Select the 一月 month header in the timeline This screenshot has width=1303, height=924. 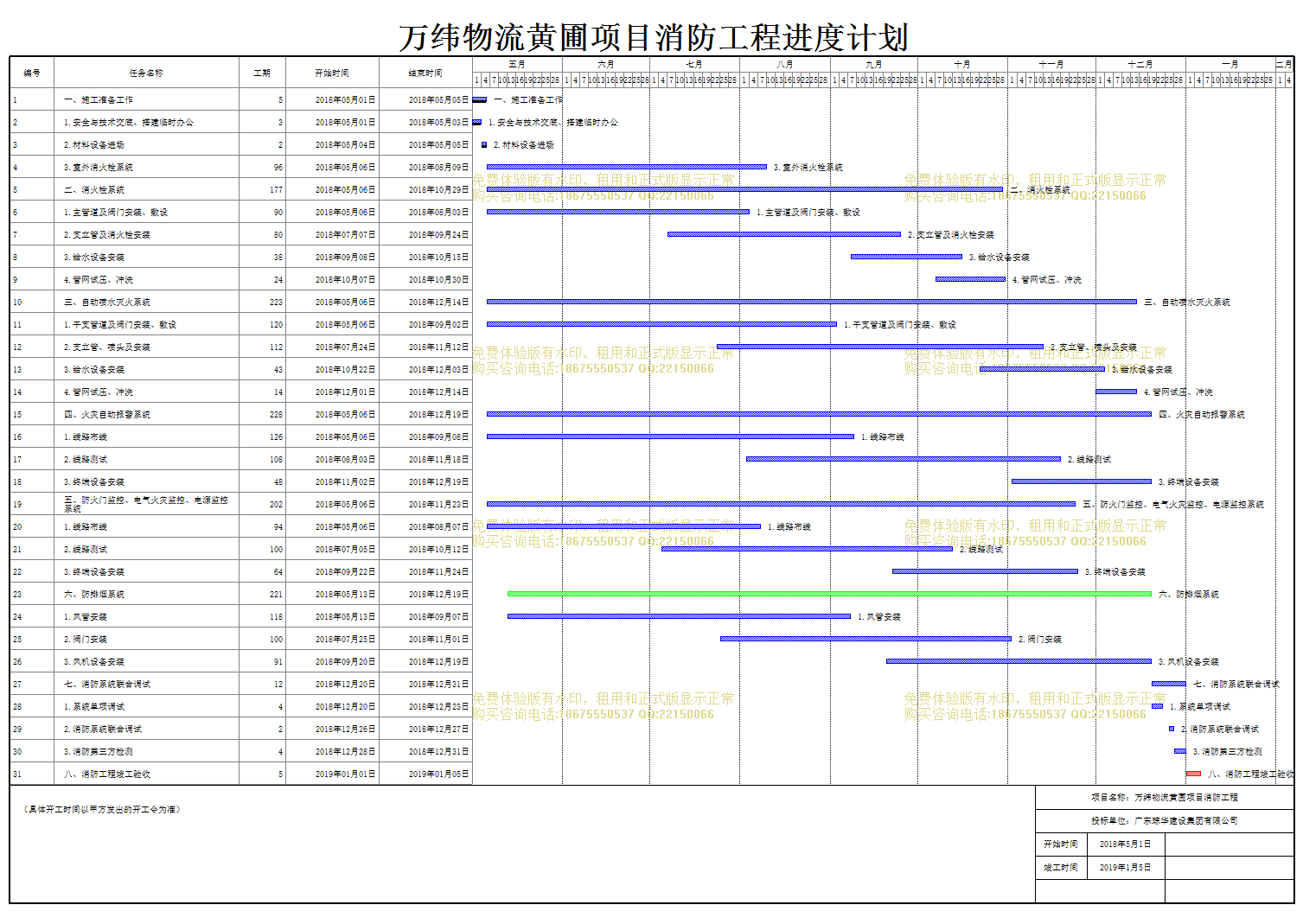pyautogui.click(x=1230, y=65)
